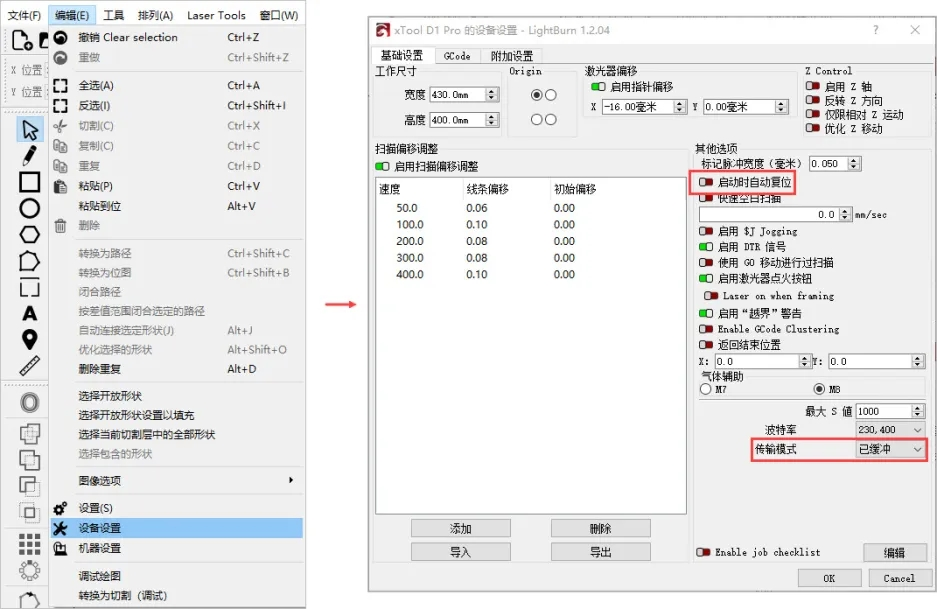Click the 高度 height spinner arrows
This screenshot has height=609, width=937.
492,120
